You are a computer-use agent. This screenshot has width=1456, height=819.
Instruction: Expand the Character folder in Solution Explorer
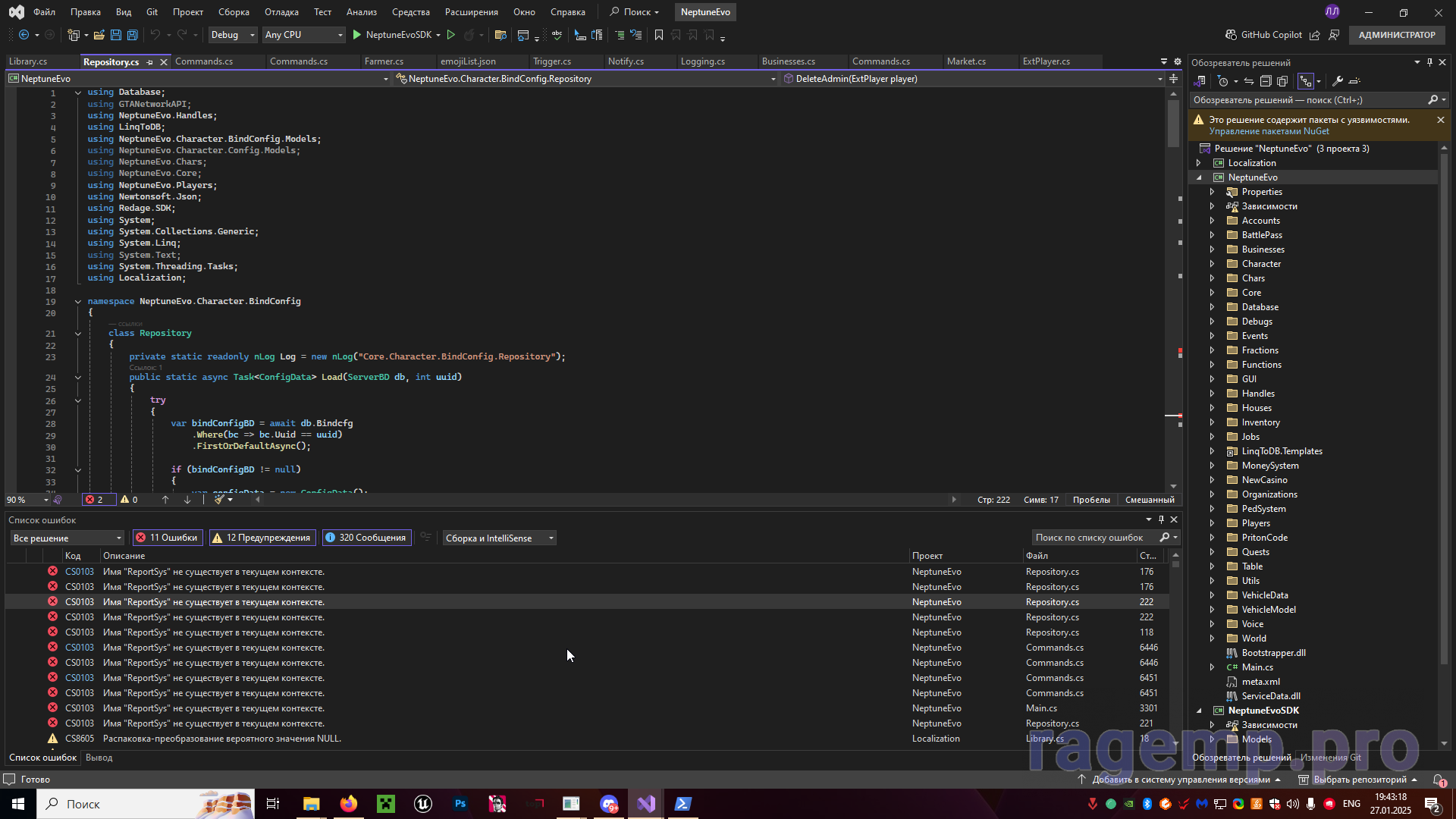coord(1212,264)
